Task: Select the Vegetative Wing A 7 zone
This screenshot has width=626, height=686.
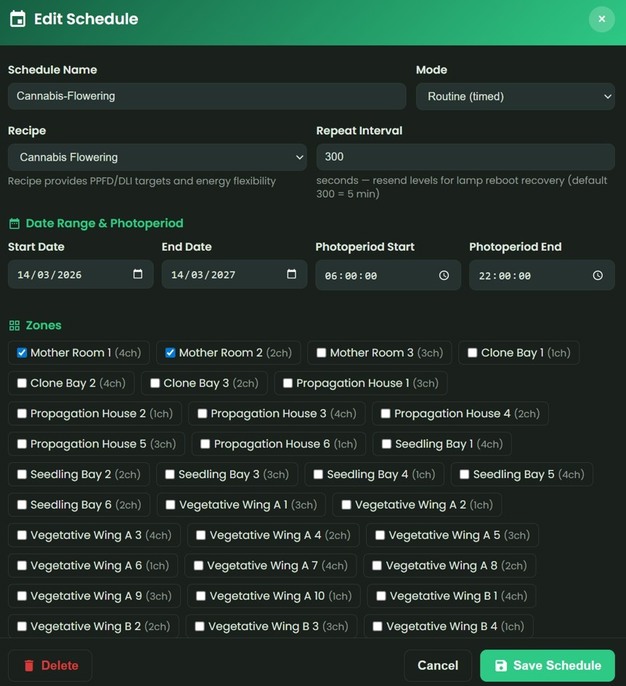Action: pyautogui.click(x=199, y=565)
